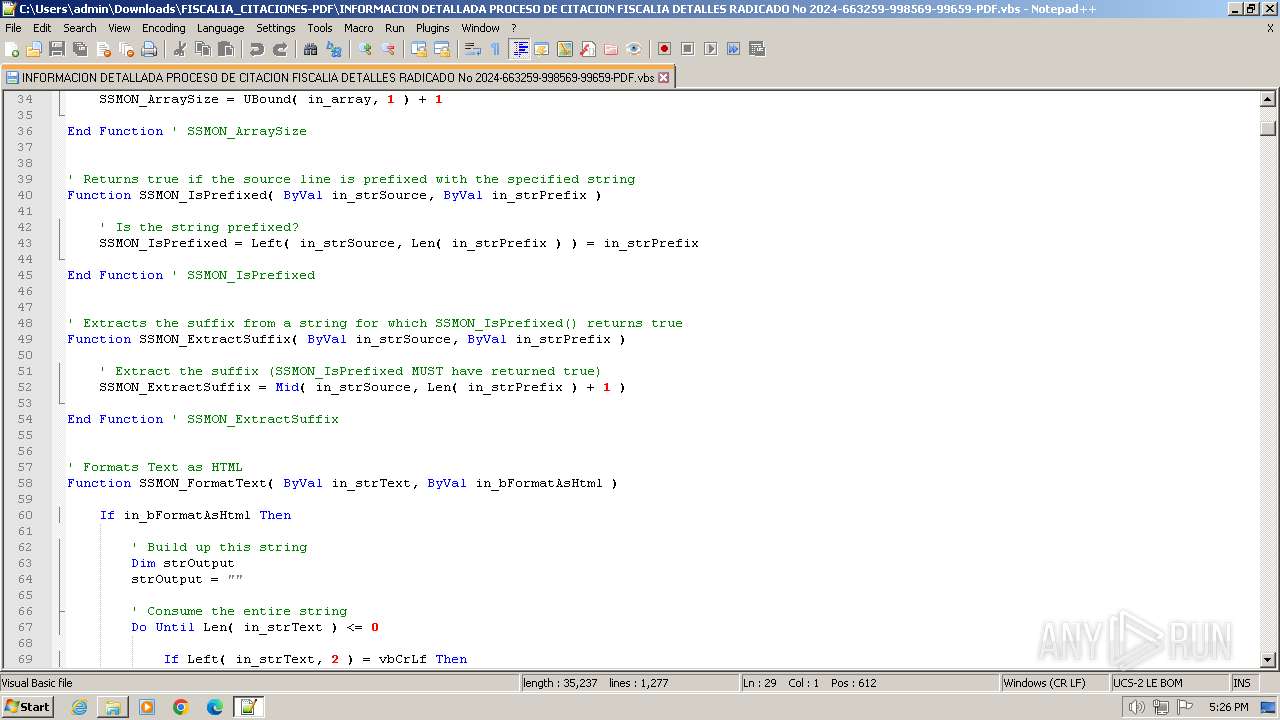Image resolution: width=1280 pixels, height=720 pixels.
Task: Print the document via toolbar icon
Action: (x=149, y=49)
